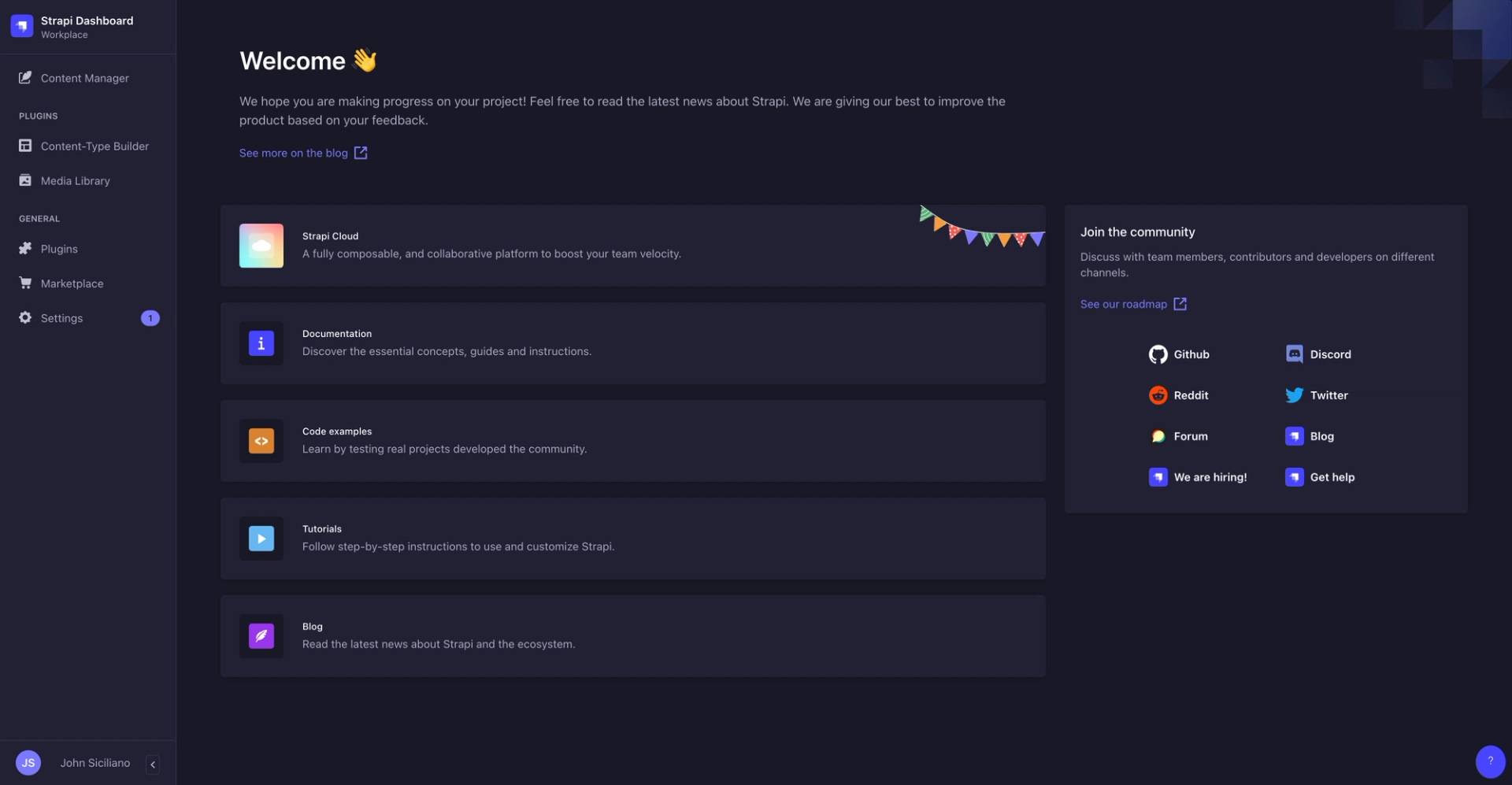The image size is (1512, 785).
Task: Open the Strapi Cloud card
Action: click(632, 245)
